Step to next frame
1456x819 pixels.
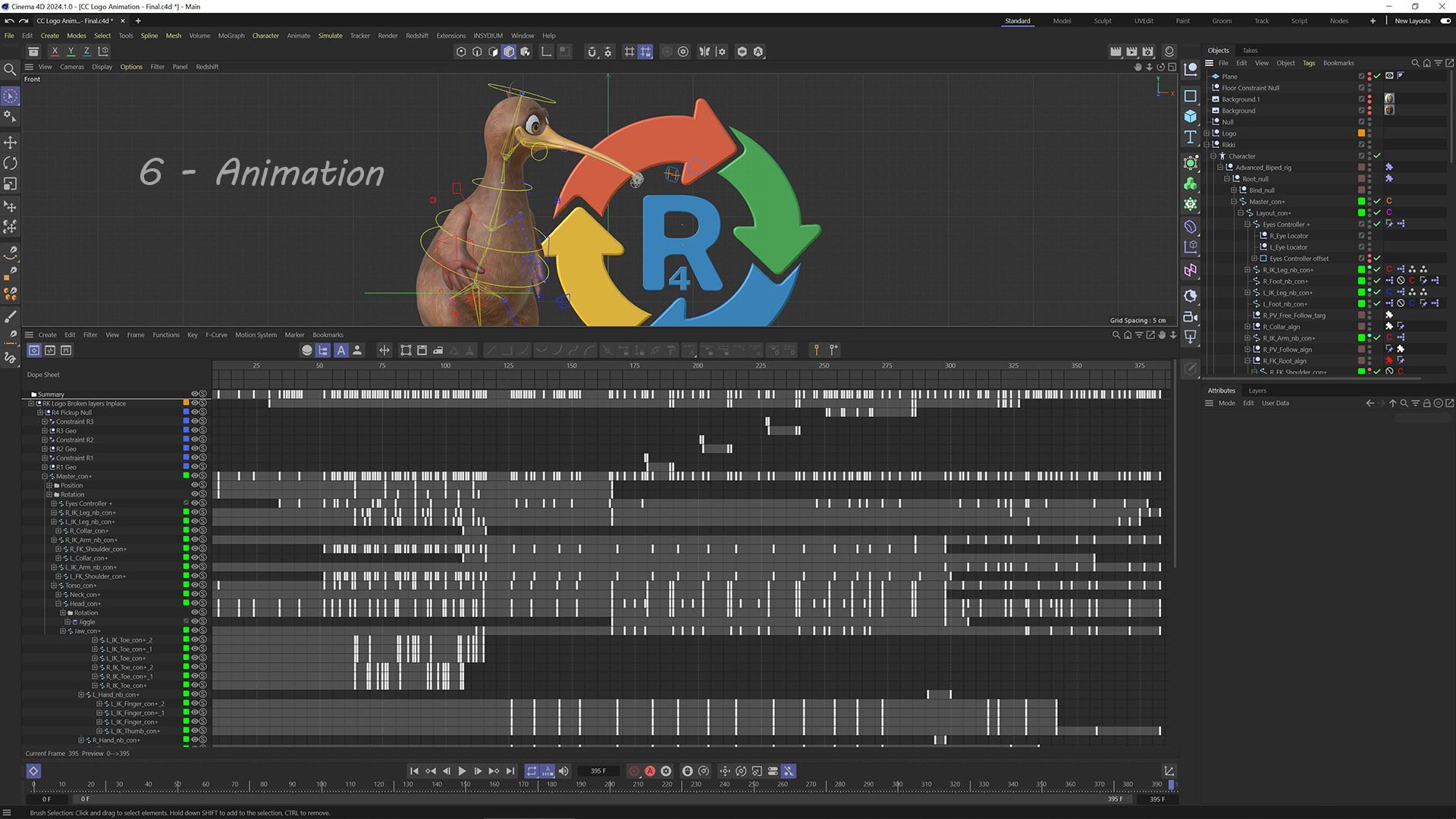tap(478, 771)
